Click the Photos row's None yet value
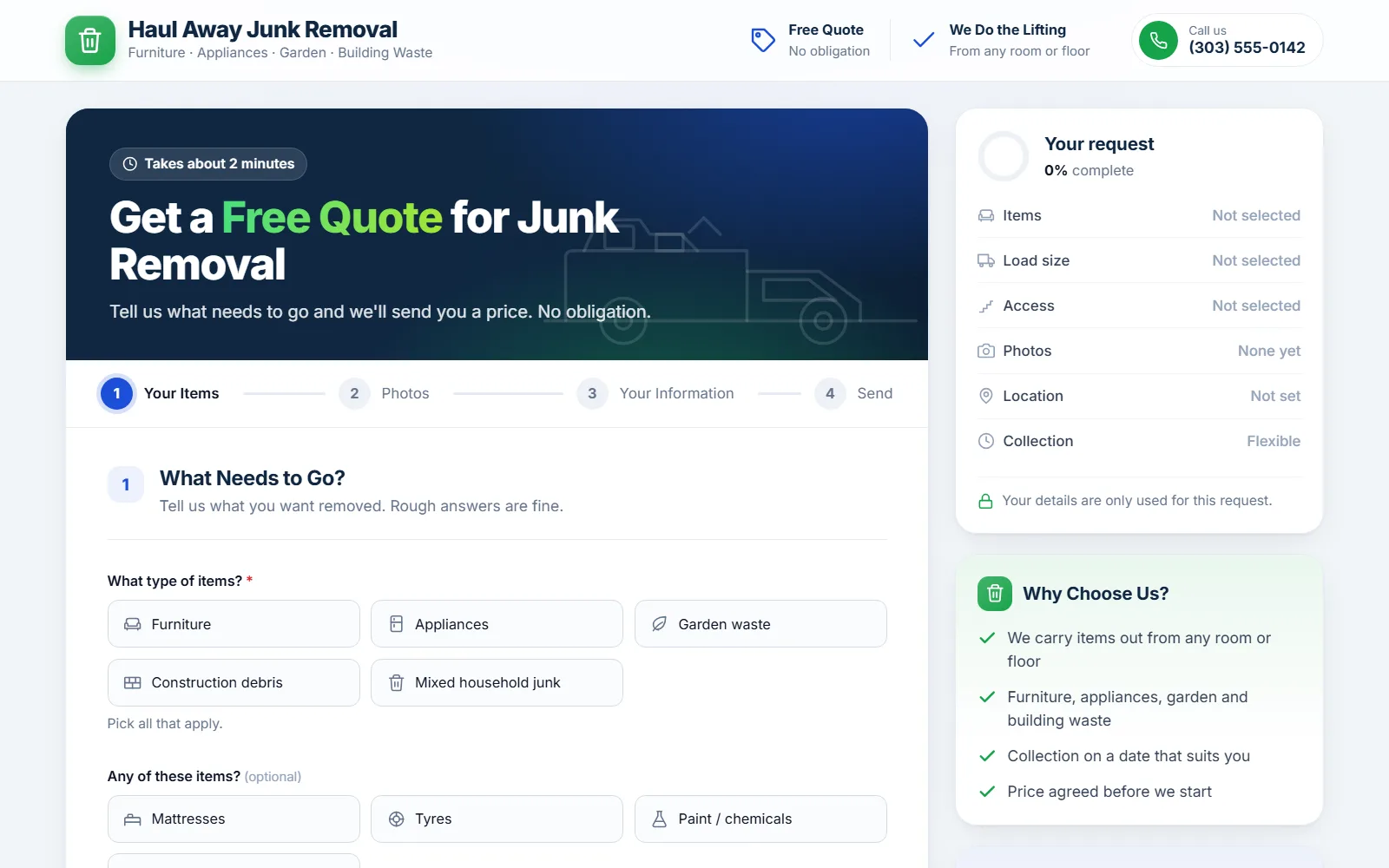 1269,351
